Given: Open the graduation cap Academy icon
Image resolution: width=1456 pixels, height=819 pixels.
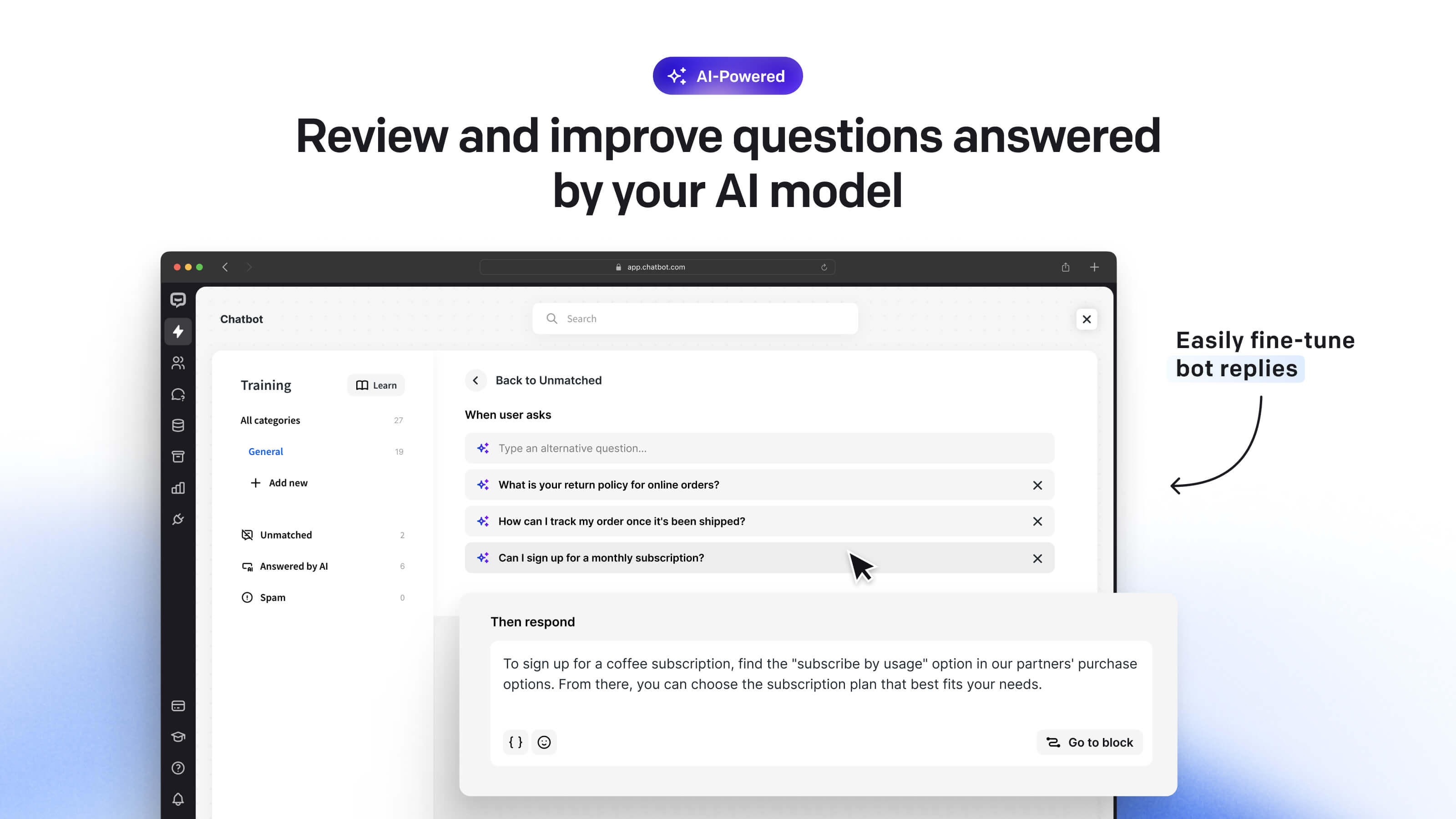Looking at the screenshot, I should pos(178,737).
